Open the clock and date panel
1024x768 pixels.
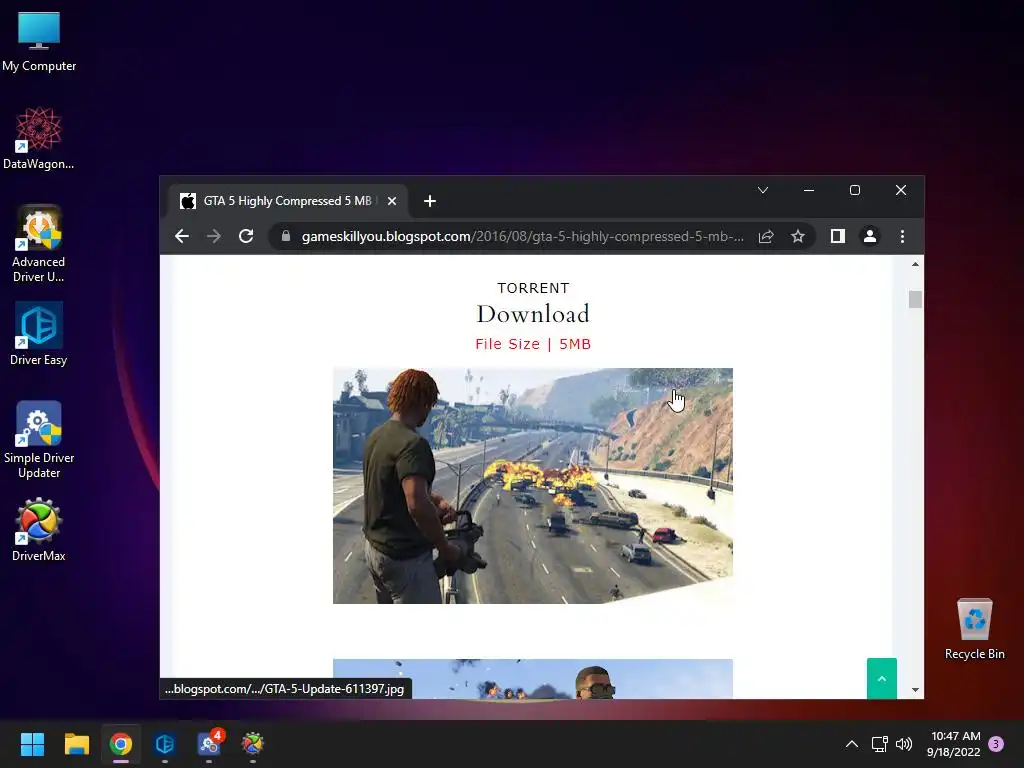point(954,744)
